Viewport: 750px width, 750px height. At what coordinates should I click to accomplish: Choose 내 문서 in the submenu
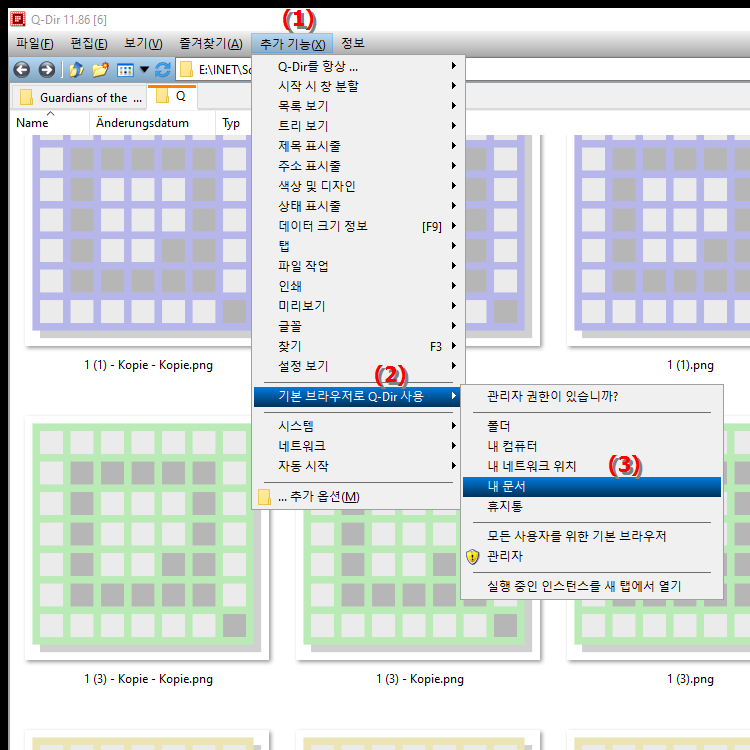coord(592,487)
